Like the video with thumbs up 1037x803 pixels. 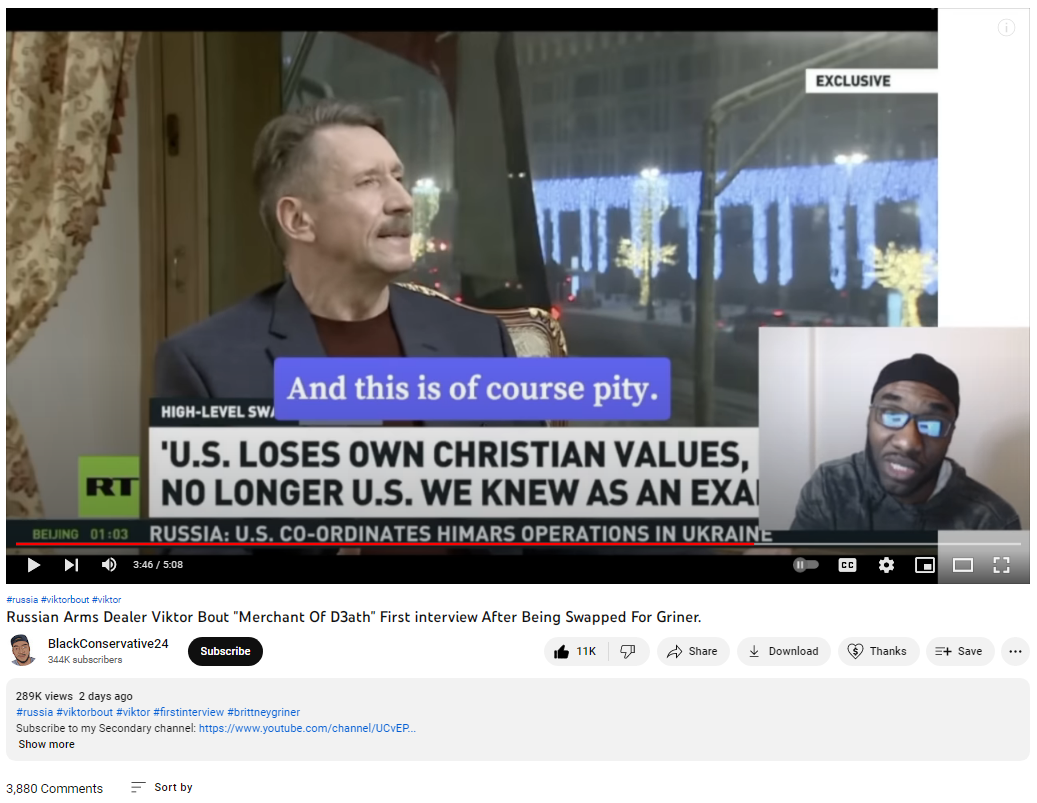(575, 652)
